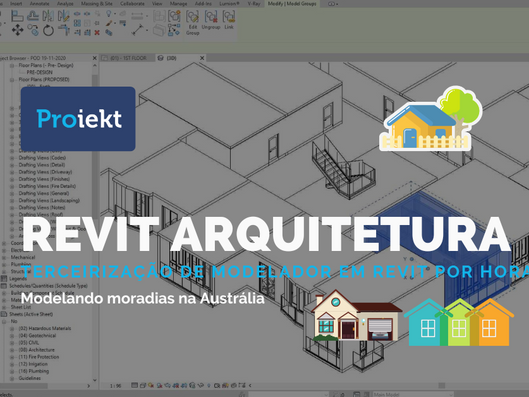Expand Drafting Views (Finishes) node

coord(12,179)
